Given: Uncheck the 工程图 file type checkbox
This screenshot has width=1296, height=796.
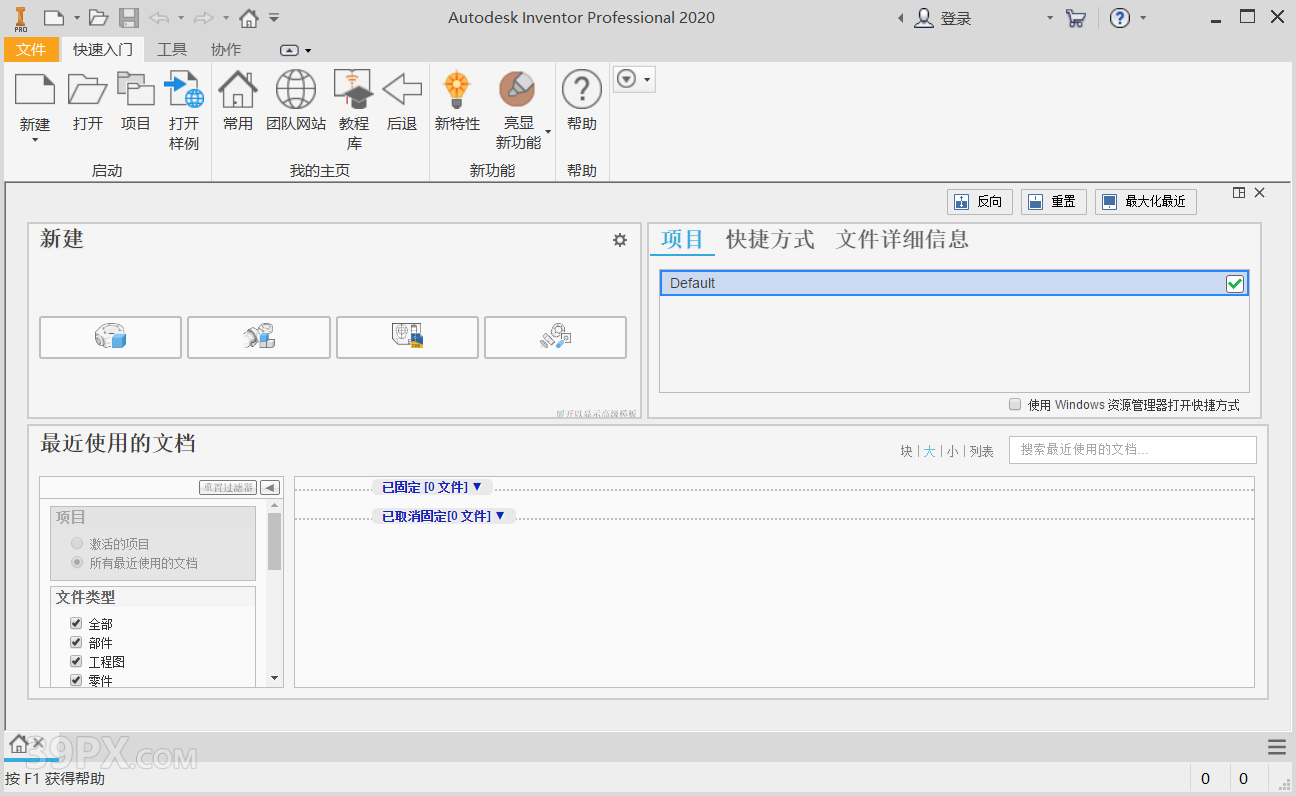Looking at the screenshot, I should click(76, 661).
